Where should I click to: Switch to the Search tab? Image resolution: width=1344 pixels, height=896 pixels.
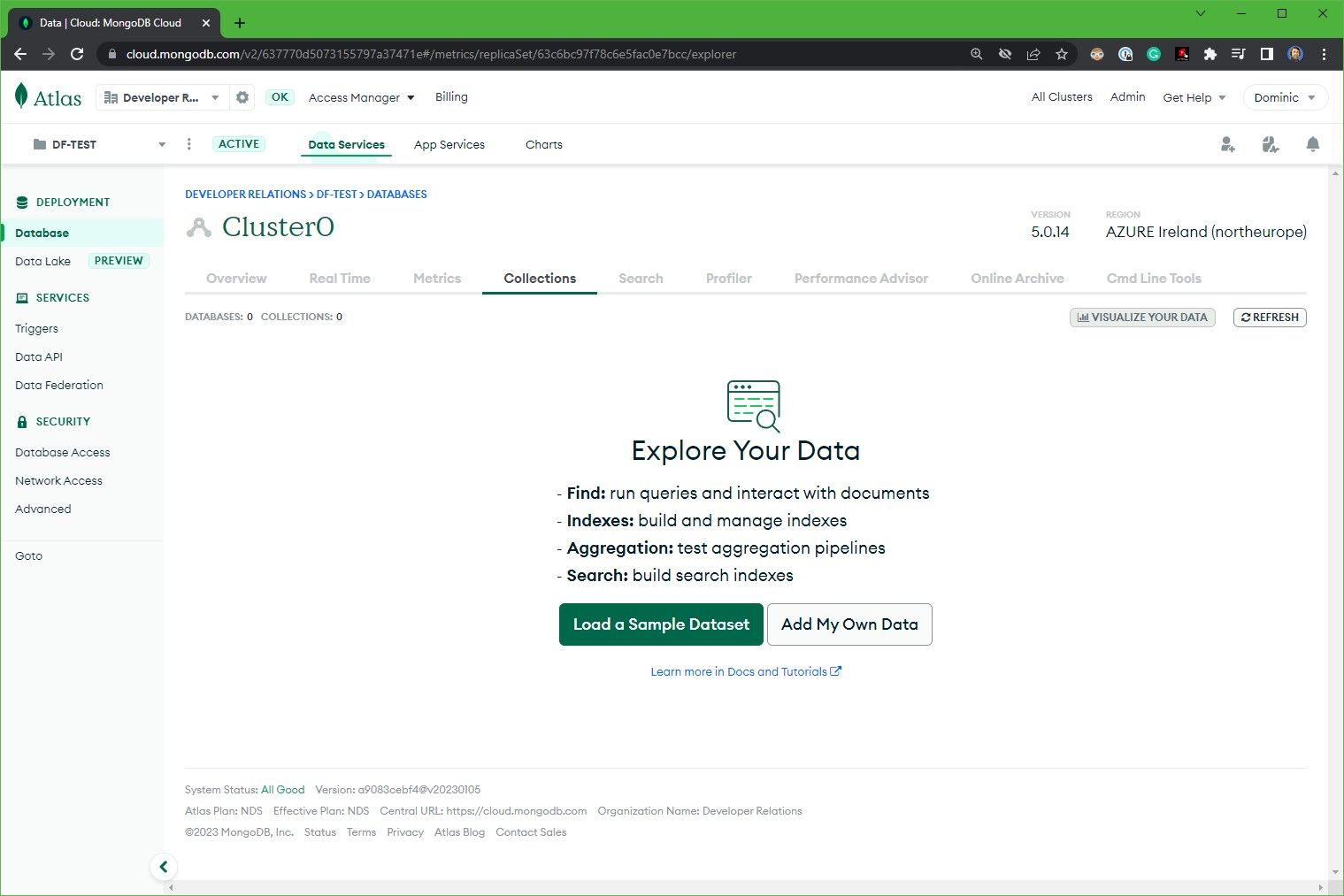[x=640, y=278]
